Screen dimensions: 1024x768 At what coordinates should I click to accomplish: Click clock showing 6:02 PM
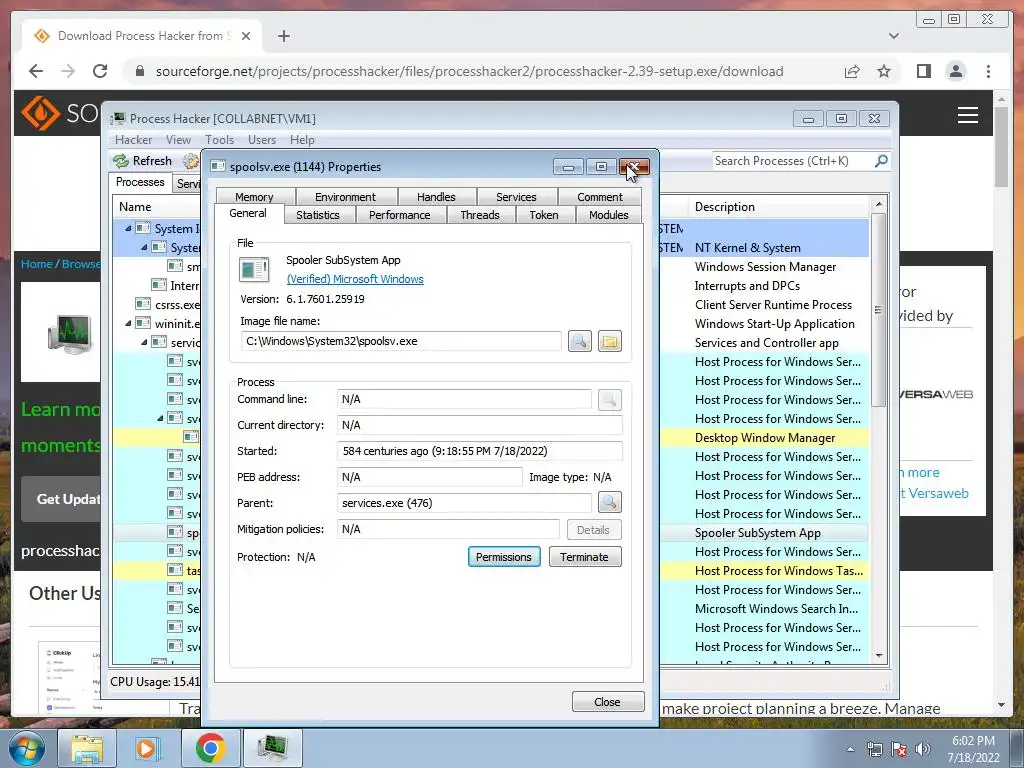973,741
